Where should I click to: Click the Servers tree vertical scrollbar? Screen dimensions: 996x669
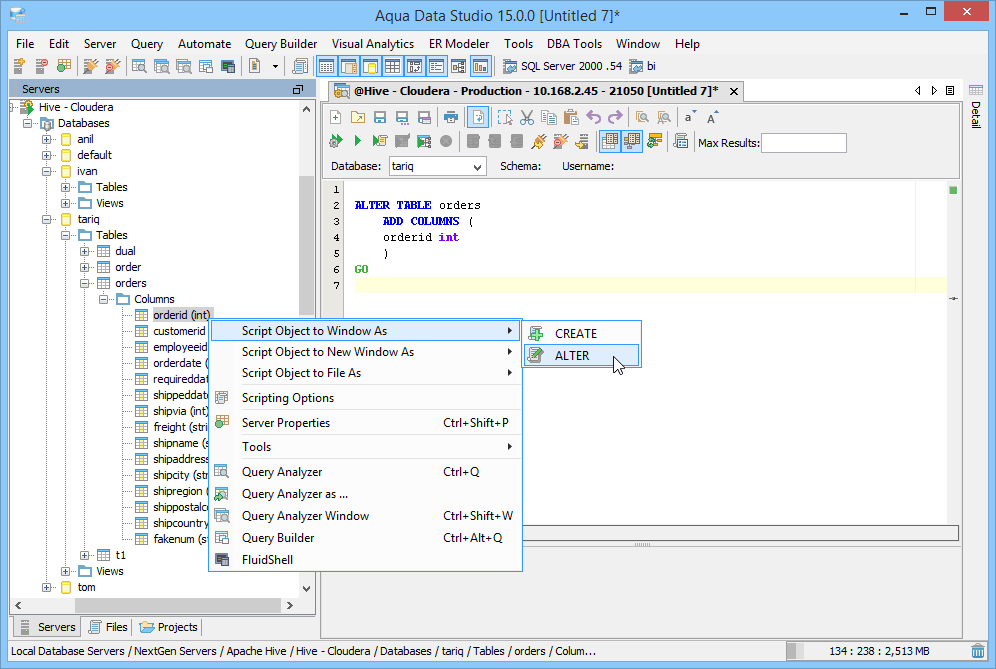(307, 245)
